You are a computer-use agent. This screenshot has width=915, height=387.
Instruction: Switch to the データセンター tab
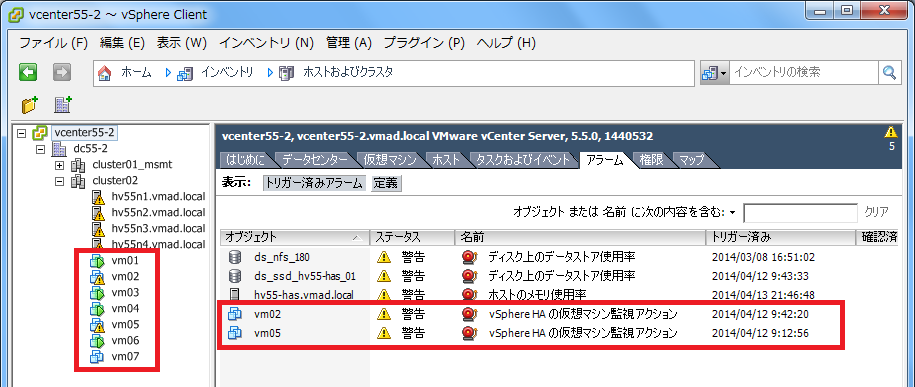[x=315, y=159]
